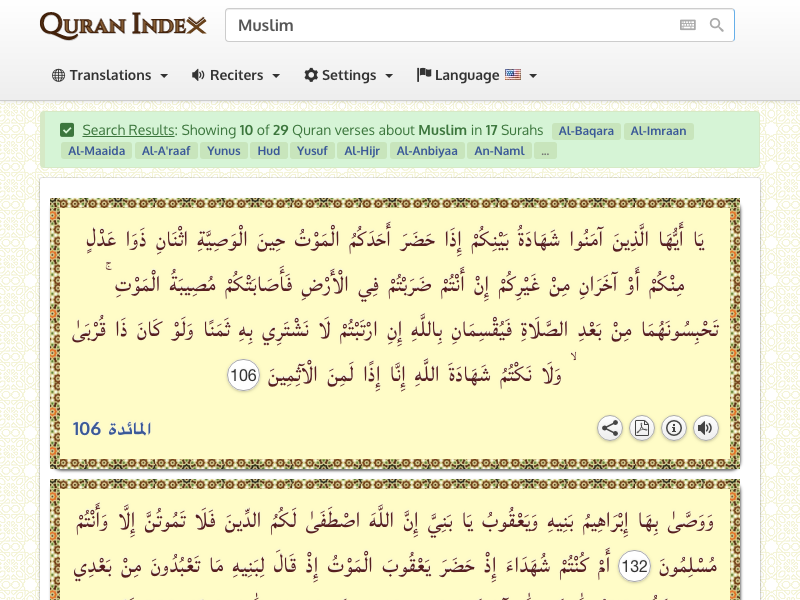Filter results by Al-Hijr surah
This screenshot has width=800, height=600.
tap(362, 151)
